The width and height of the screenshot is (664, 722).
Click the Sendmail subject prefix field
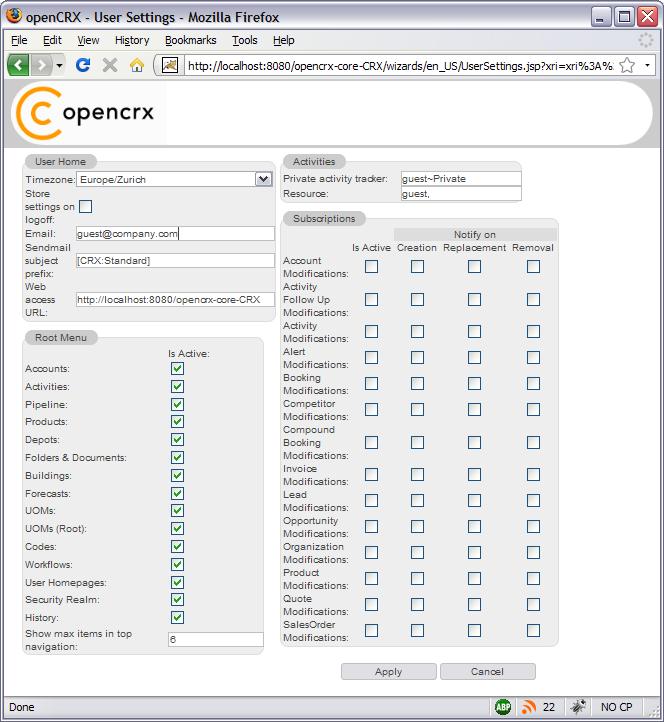175,261
